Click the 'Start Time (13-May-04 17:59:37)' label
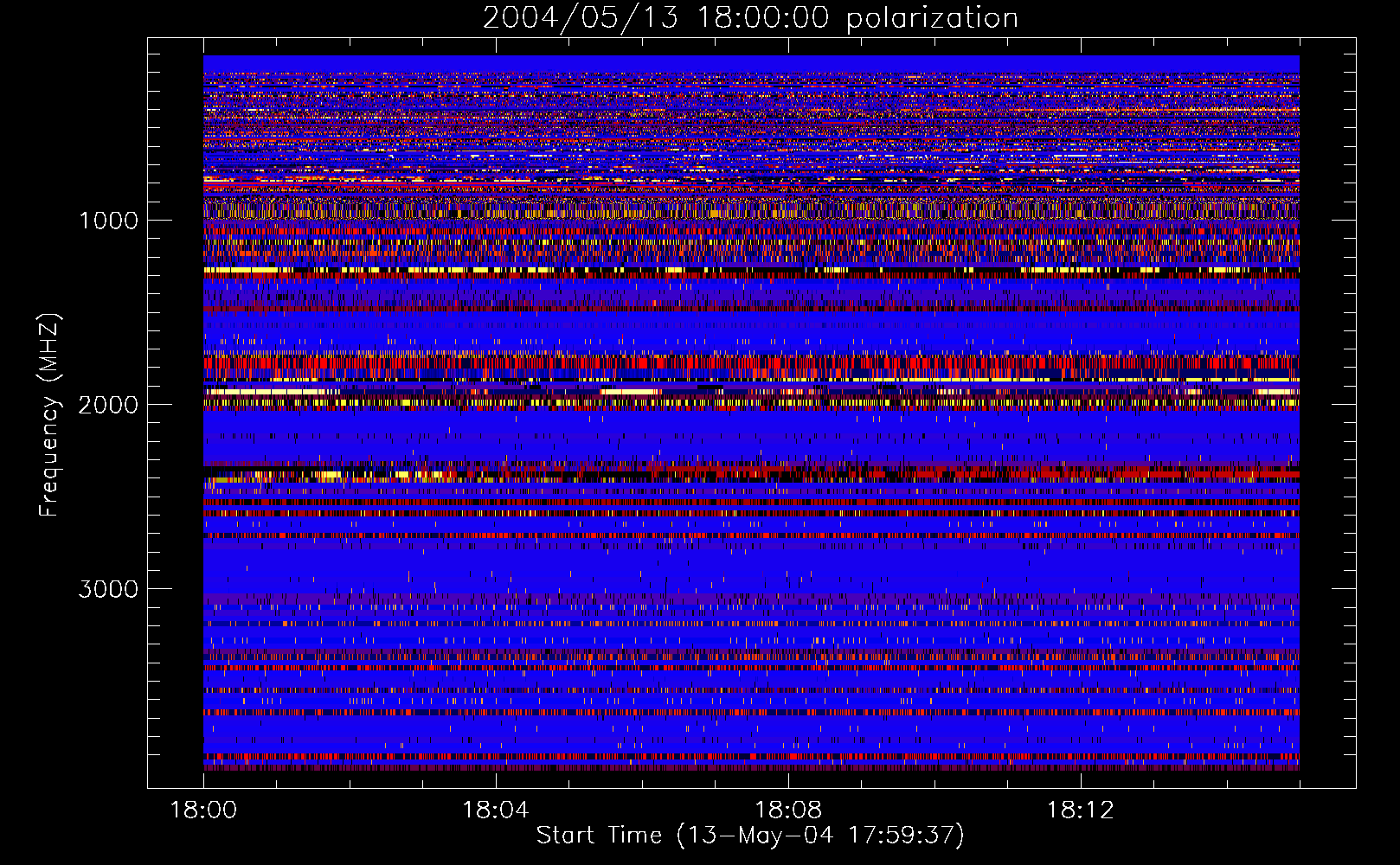 pos(750,836)
